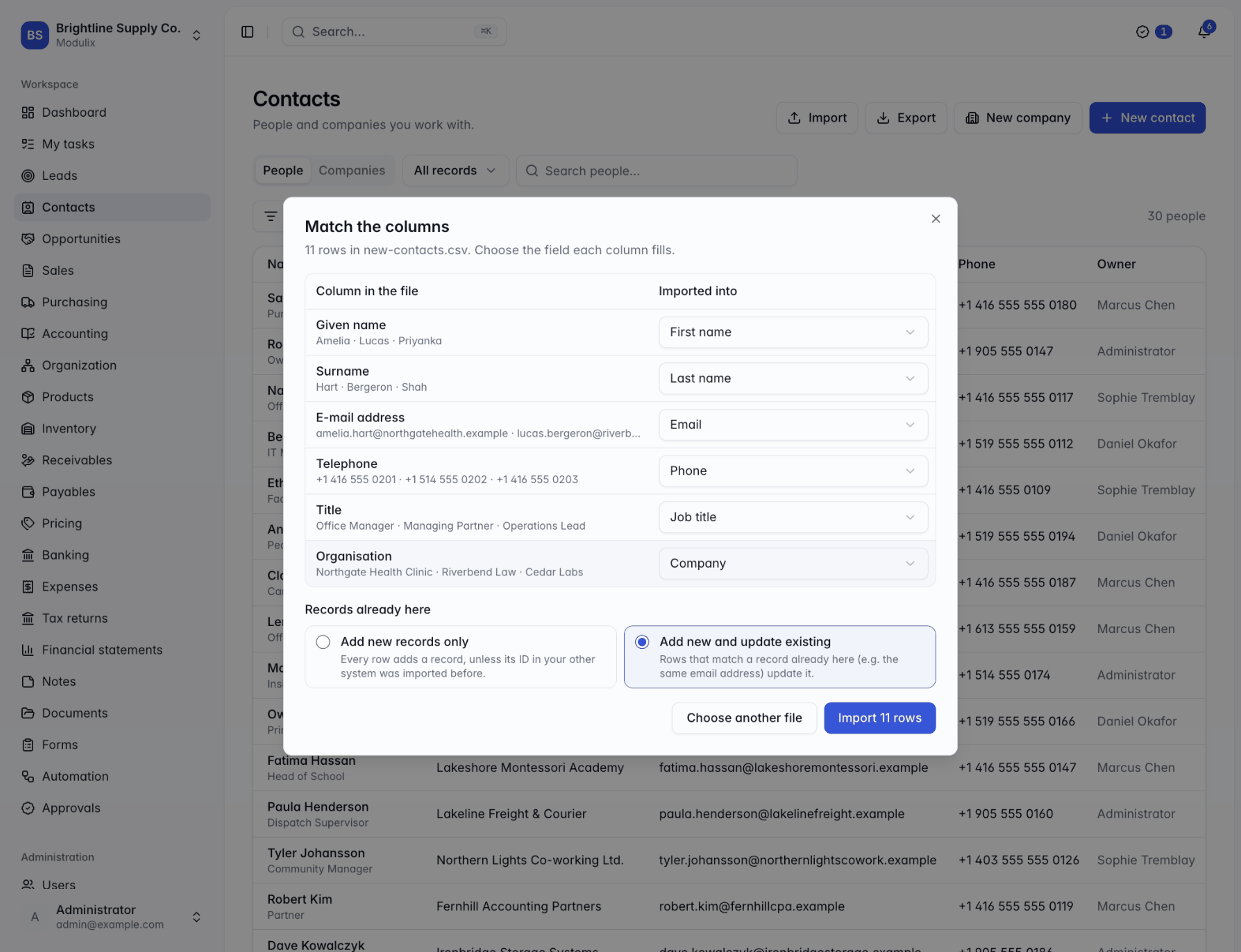The image size is (1241, 952).
Task: Open the E-mail address mapping dropdown
Action: click(x=793, y=424)
